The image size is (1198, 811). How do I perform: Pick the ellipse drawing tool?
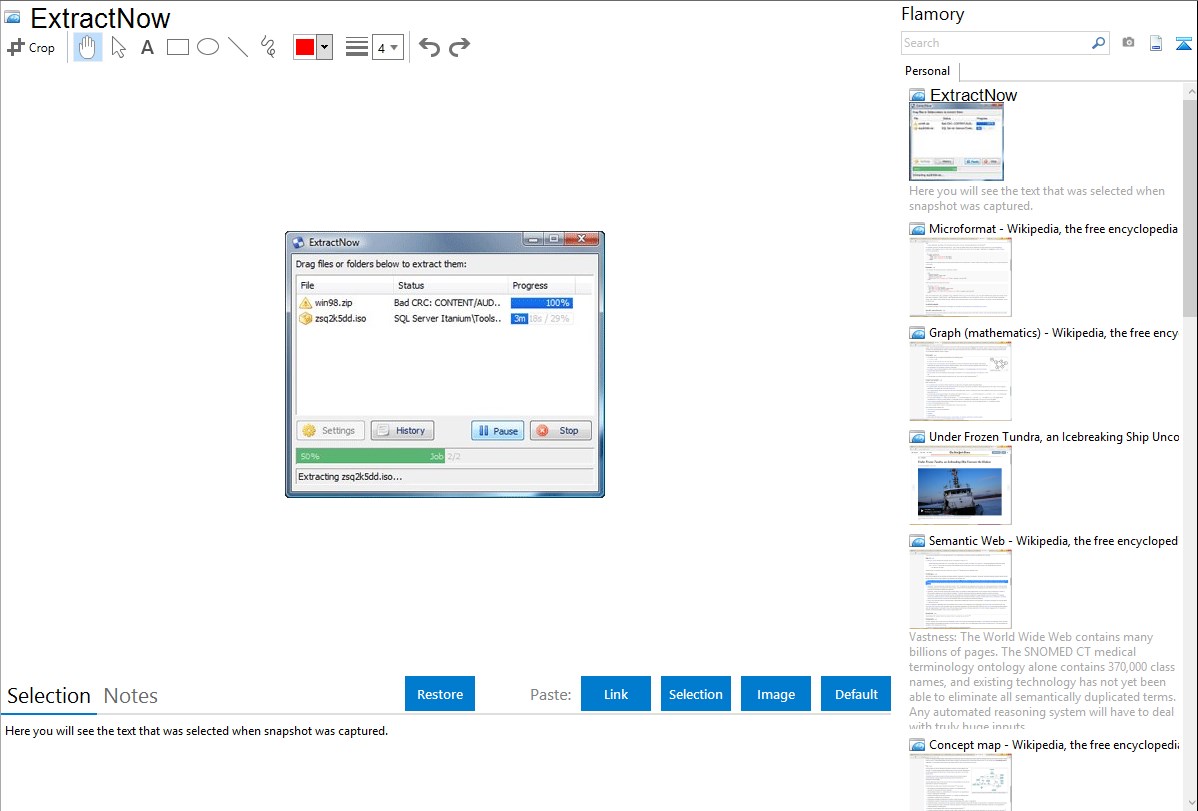pos(208,47)
